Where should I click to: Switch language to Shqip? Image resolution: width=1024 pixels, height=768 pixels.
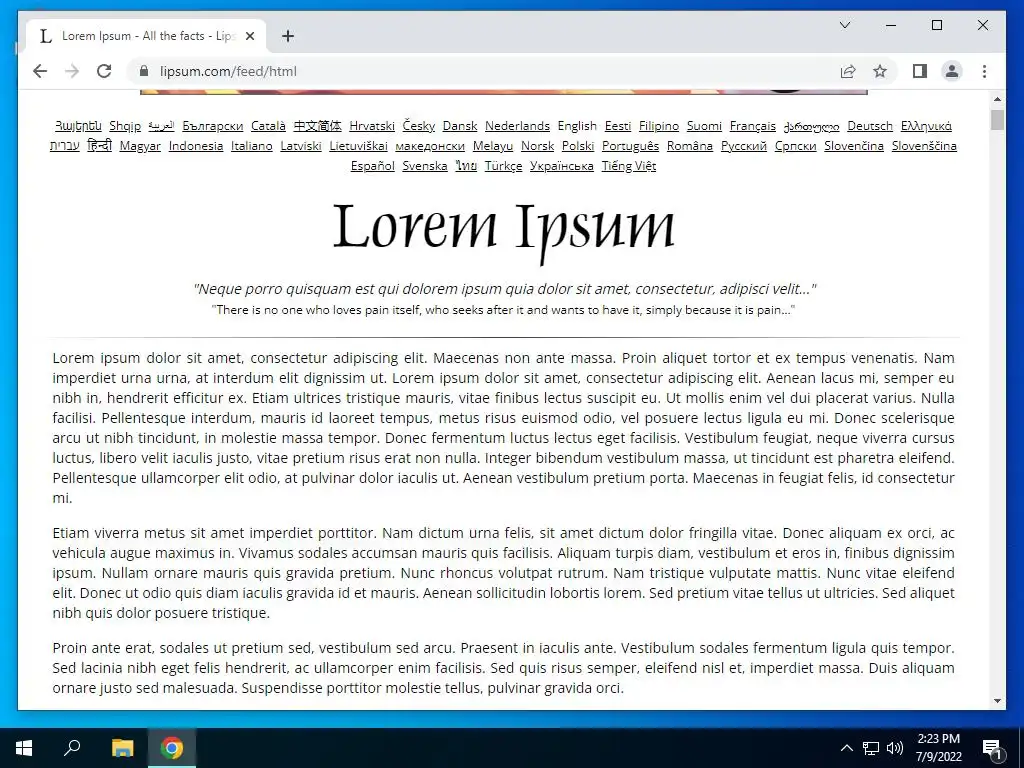coord(125,126)
